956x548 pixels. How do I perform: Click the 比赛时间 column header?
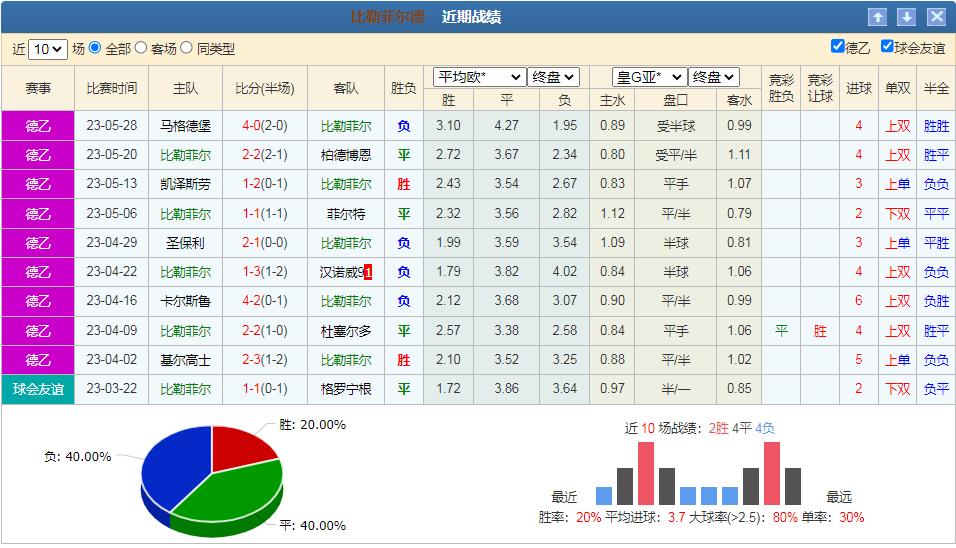(112, 88)
